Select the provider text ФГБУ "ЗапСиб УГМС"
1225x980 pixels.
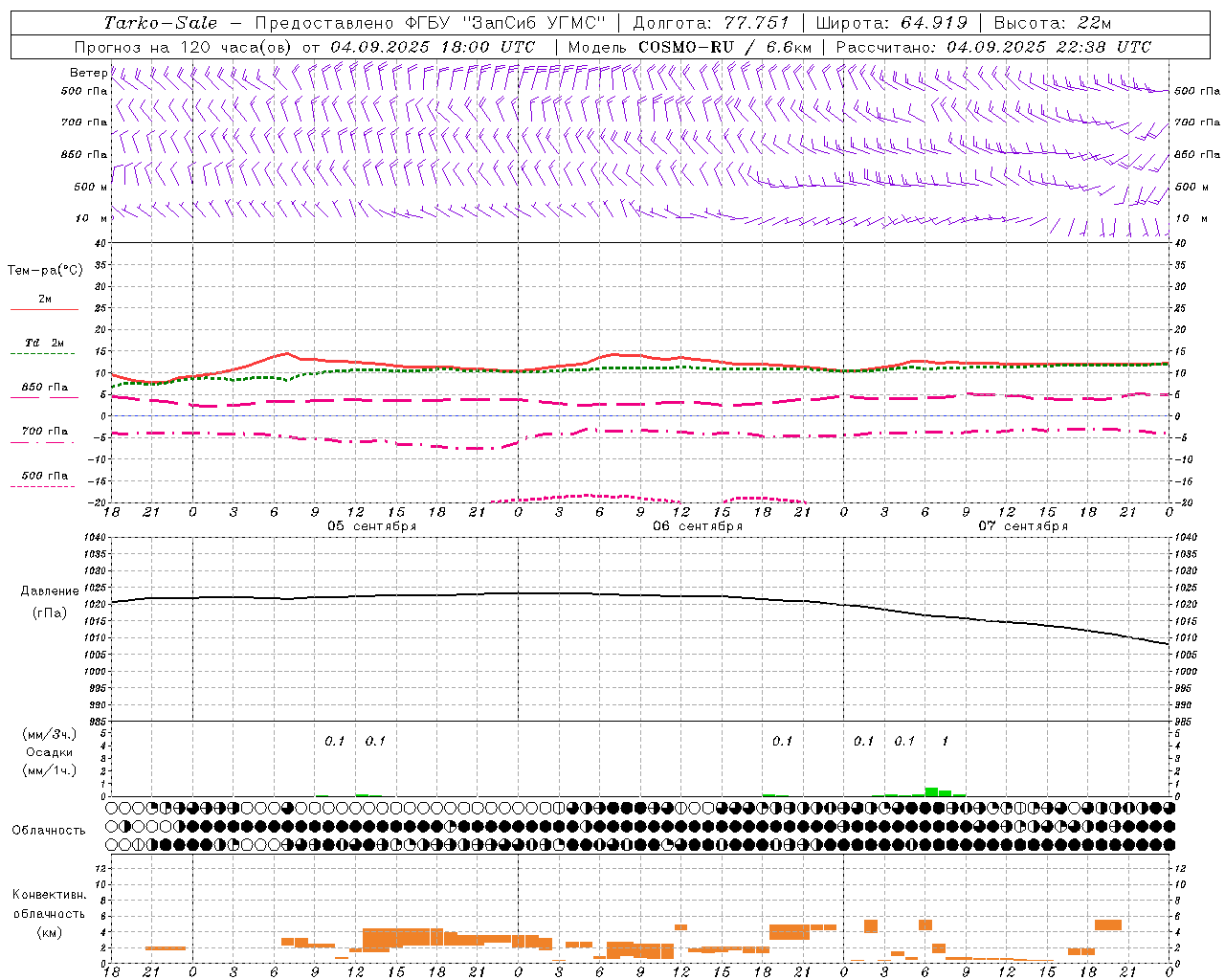[x=506, y=23]
